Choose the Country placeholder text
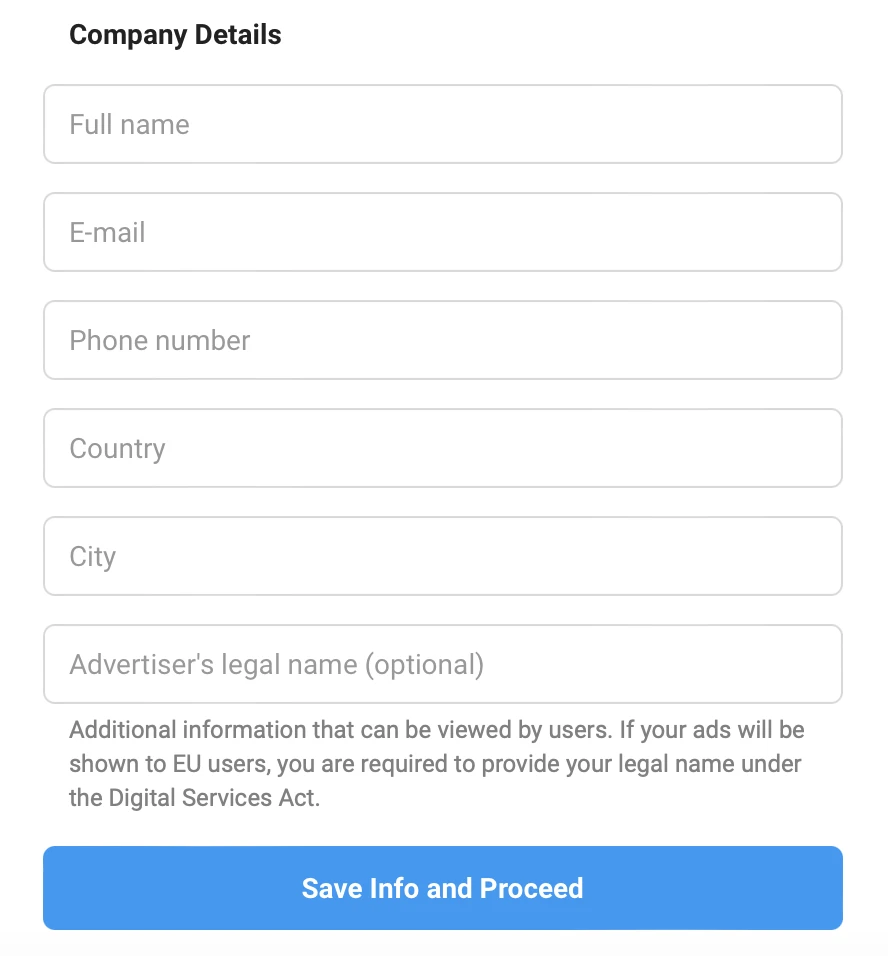Screen dimensions: 888x956 [x=117, y=449]
